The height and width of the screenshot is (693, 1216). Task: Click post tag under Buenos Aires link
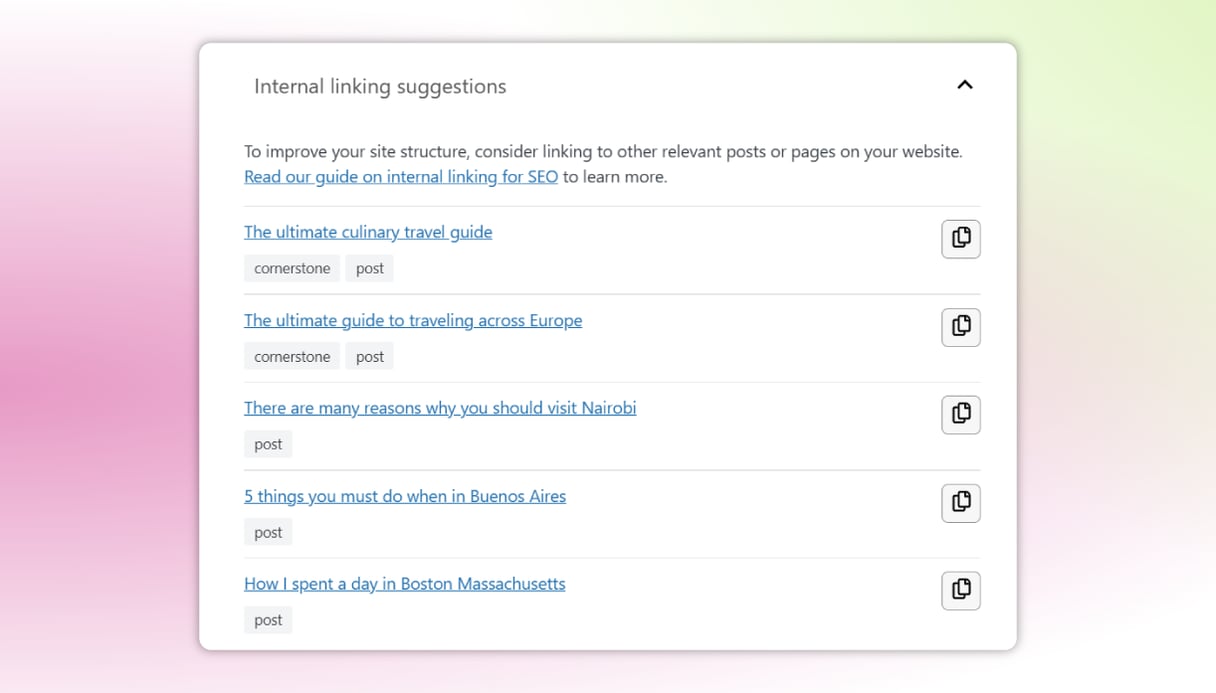click(x=268, y=532)
